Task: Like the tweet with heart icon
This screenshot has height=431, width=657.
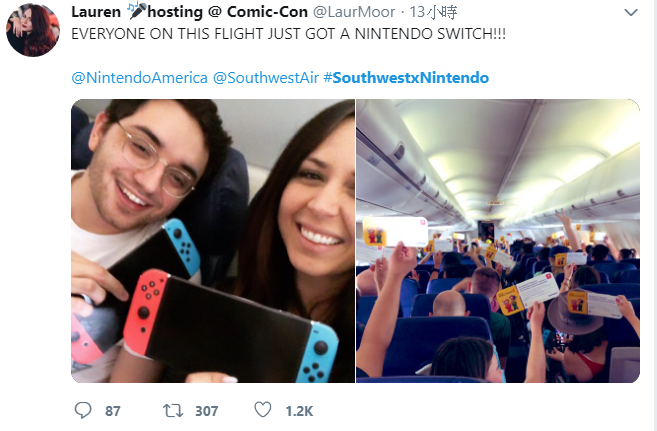Action: pos(263,410)
